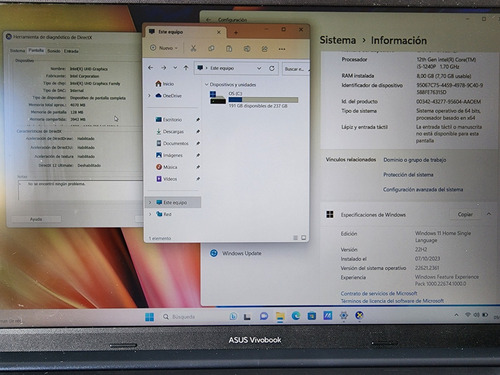Switch to Sonido tab in DirectX tool
Image resolution: width=500 pixels, height=375 pixels.
(x=54, y=51)
